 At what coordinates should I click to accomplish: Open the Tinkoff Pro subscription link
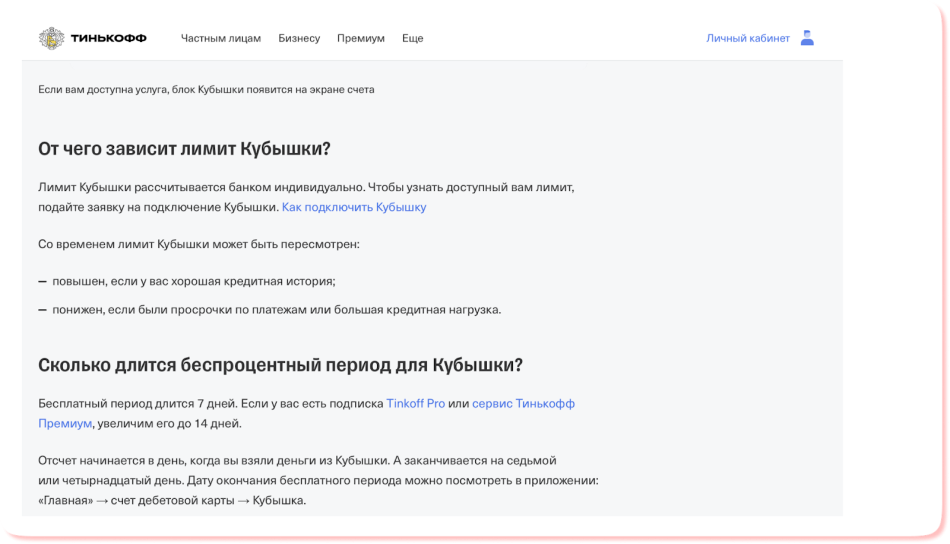[x=415, y=403]
